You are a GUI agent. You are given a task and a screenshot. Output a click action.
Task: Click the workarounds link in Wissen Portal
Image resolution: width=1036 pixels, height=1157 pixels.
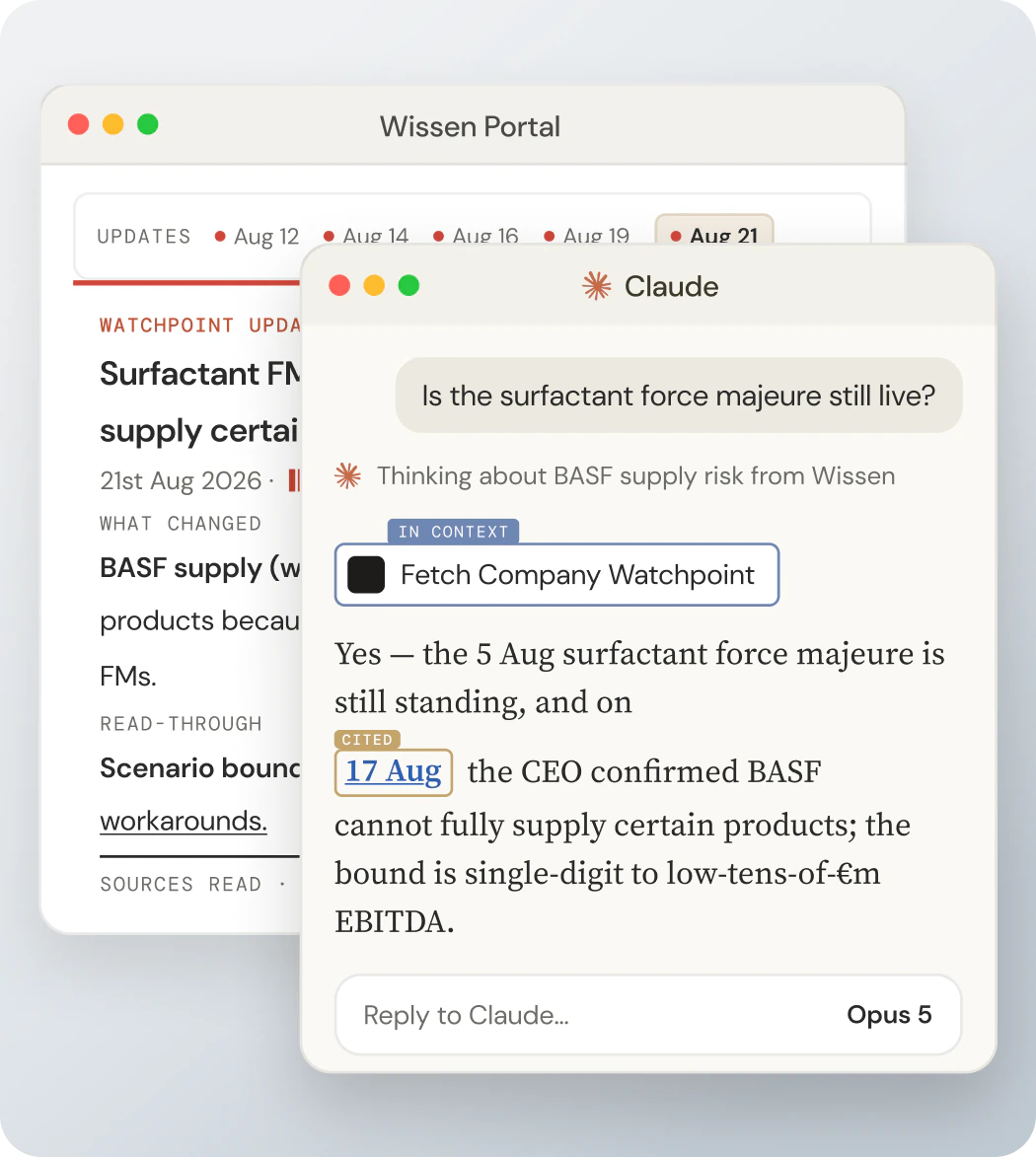tap(184, 821)
